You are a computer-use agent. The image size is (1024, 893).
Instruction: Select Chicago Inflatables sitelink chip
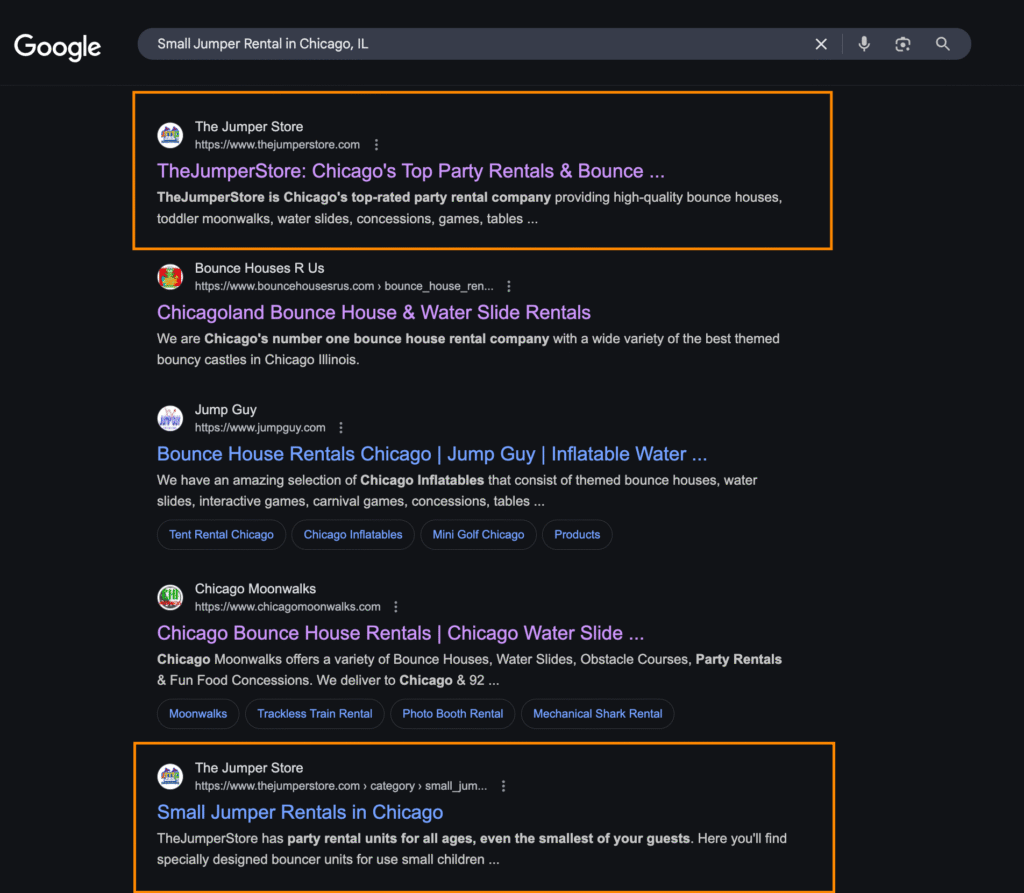tap(353, 534)
